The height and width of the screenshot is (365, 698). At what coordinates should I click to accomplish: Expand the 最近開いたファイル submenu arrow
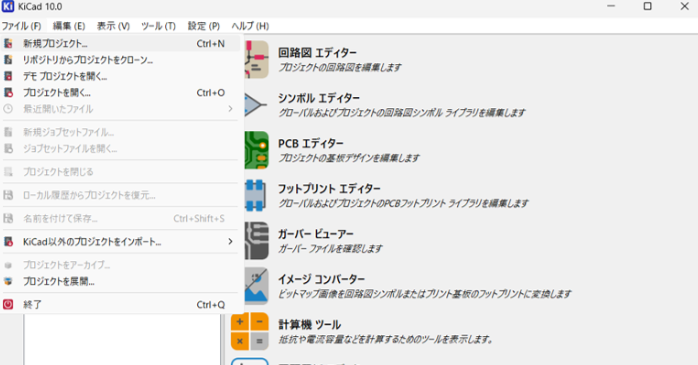[230, 109]
